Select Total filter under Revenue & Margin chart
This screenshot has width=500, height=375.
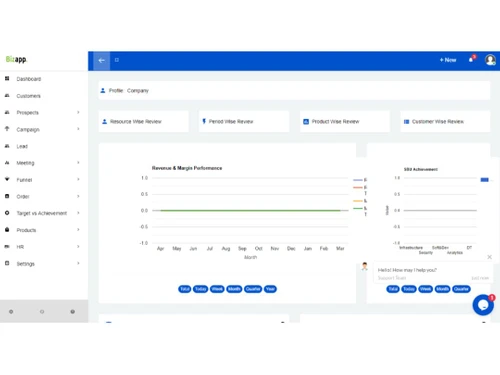coord(185,289)
